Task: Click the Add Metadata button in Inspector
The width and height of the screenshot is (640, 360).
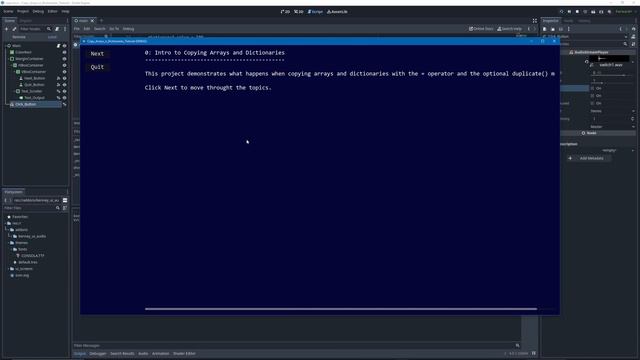Action: 588,158
